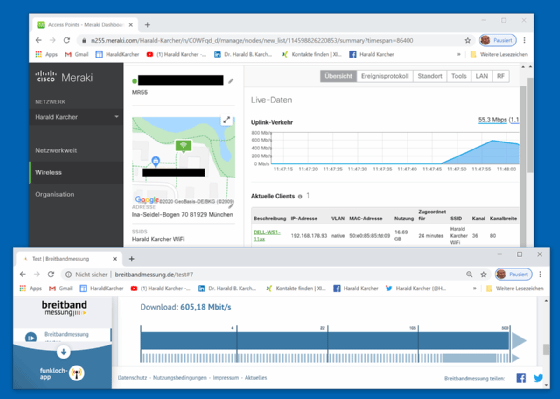560x399 pixels.
Task: Click Nicht sicher site info icon
Action: [68, 275]
